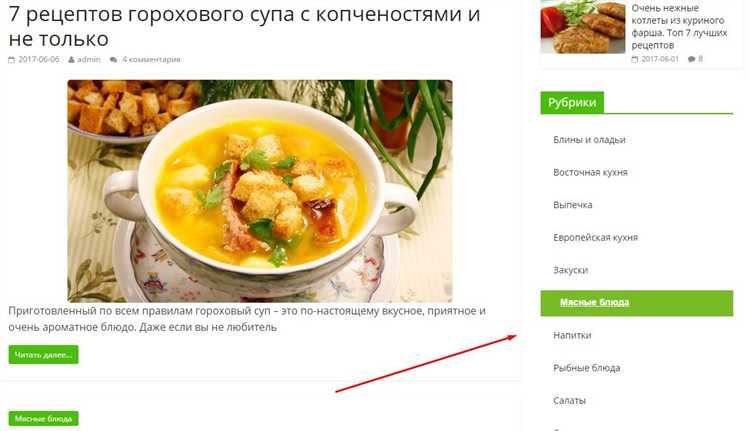Open the chicken cutlets thumbnail image
The height and width of the screenshot is (431, 750).
click(583, 27)
